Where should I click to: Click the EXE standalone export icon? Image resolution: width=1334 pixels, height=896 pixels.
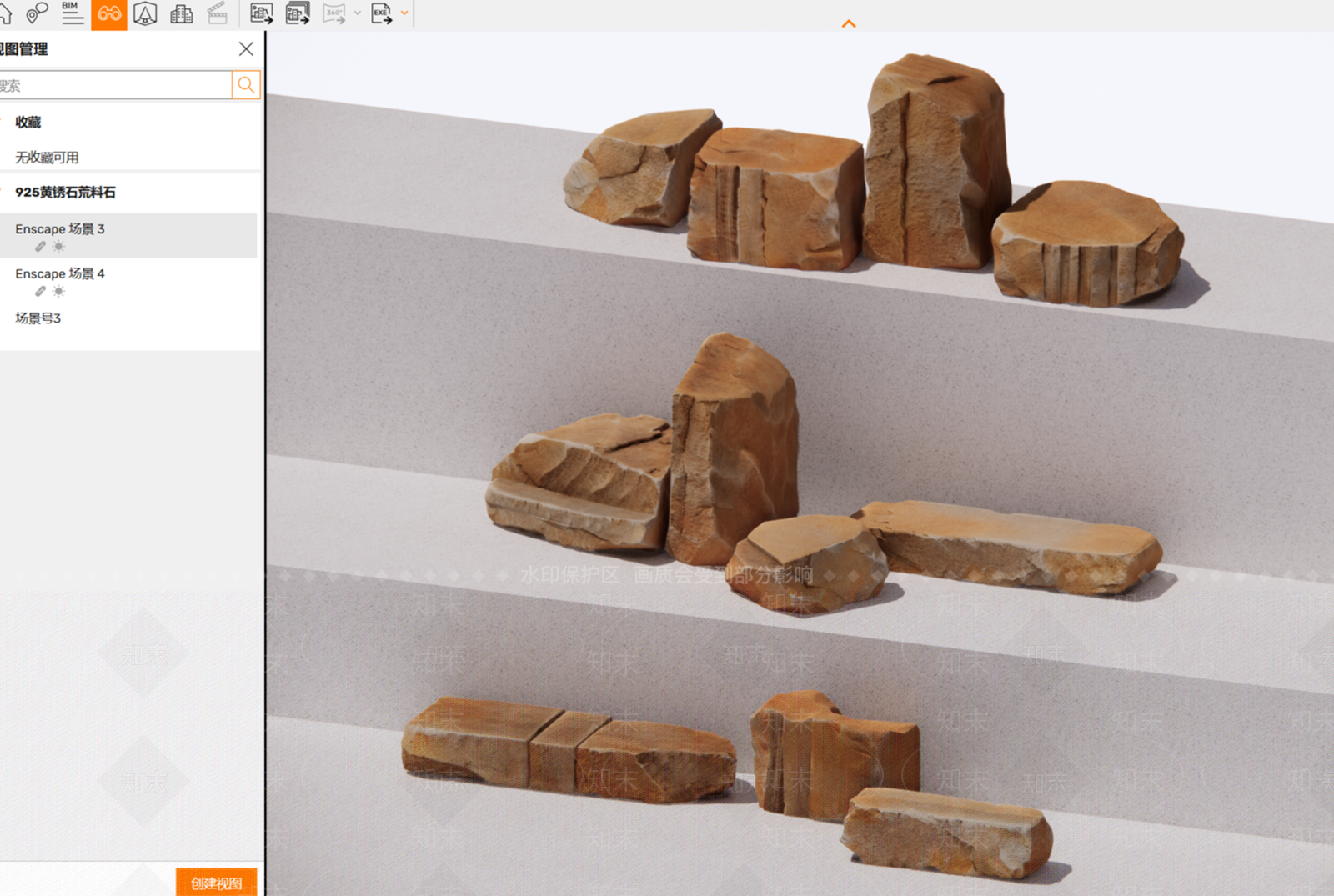[381, 13]
